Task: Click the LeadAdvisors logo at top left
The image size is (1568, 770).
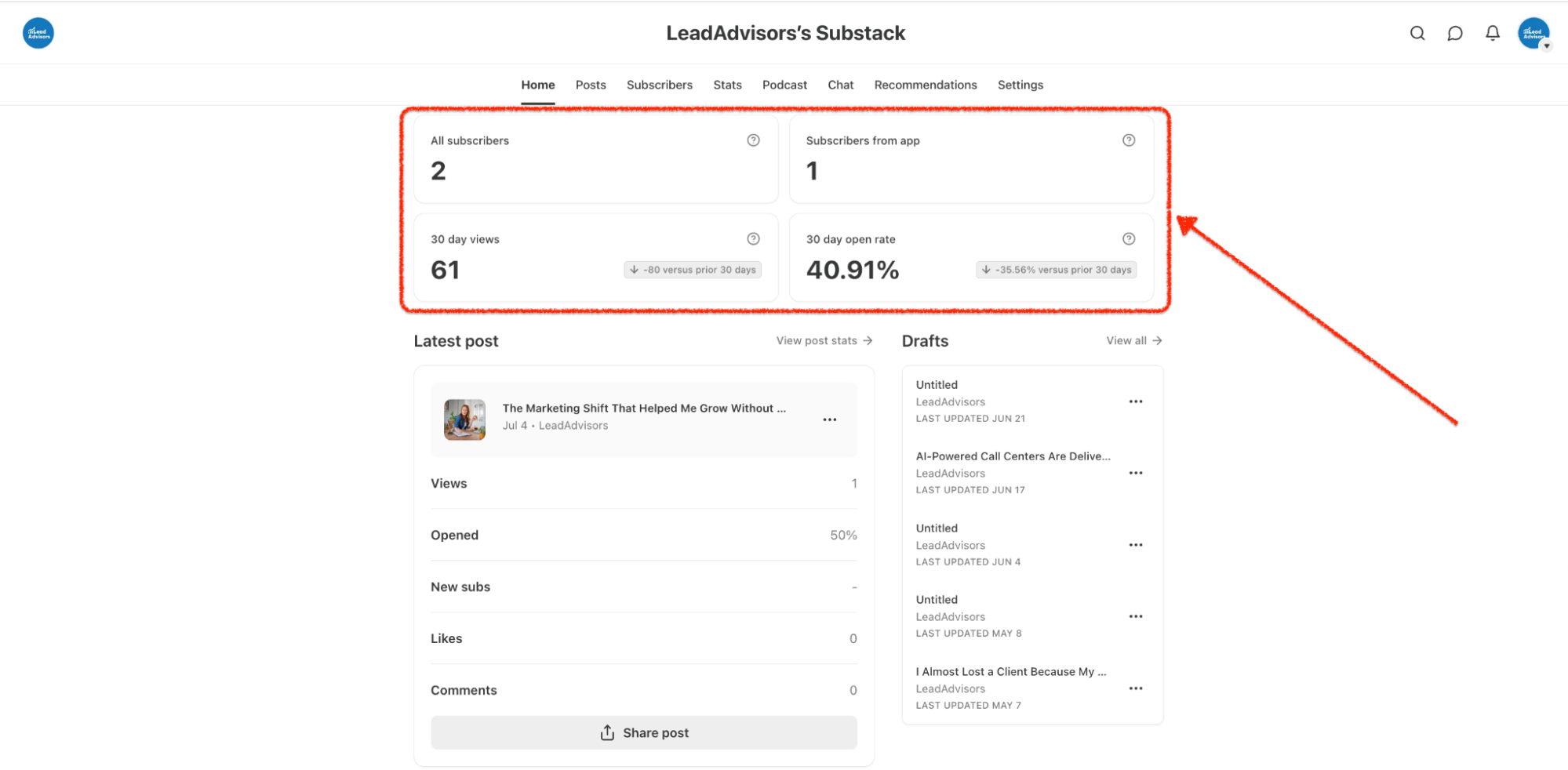Action: click(38, 33)
